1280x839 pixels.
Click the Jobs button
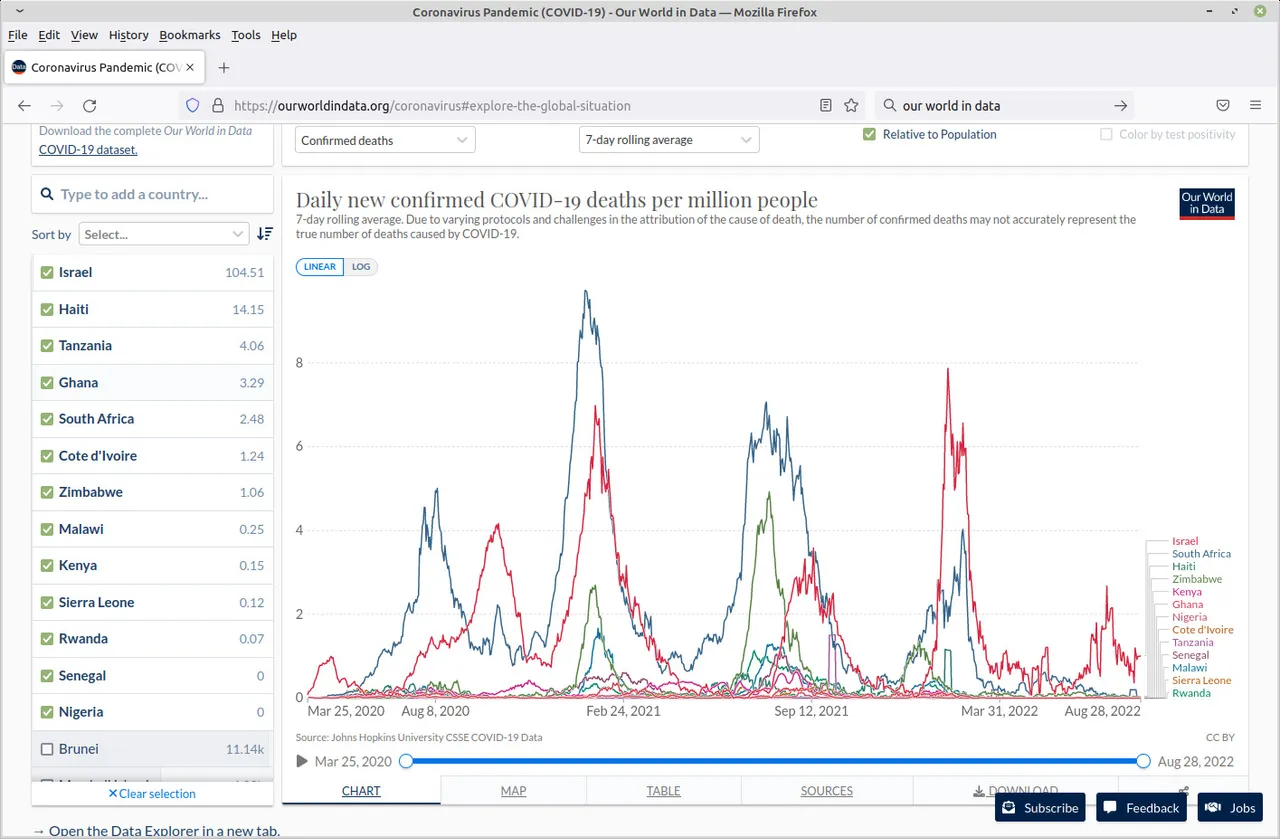point(1230,807)
